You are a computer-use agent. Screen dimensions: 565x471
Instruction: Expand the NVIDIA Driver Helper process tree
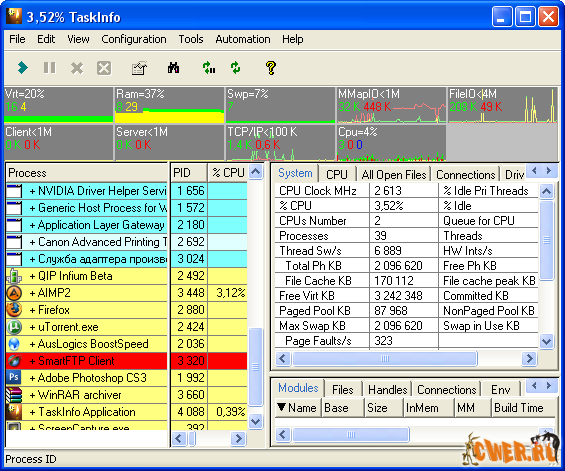pyautogui.click(x=32, y=191)
